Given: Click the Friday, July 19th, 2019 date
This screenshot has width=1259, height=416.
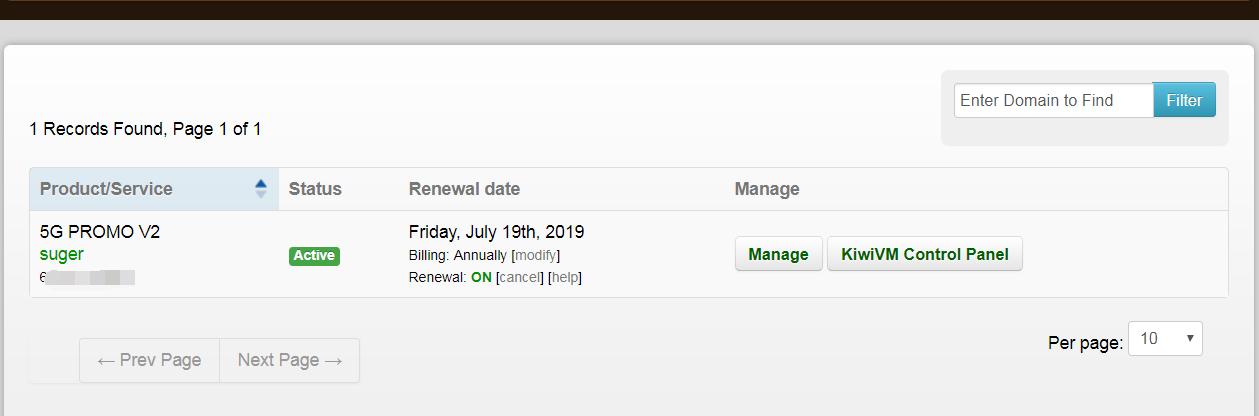Looking at the screenshot, I should (x=496, y=232).
